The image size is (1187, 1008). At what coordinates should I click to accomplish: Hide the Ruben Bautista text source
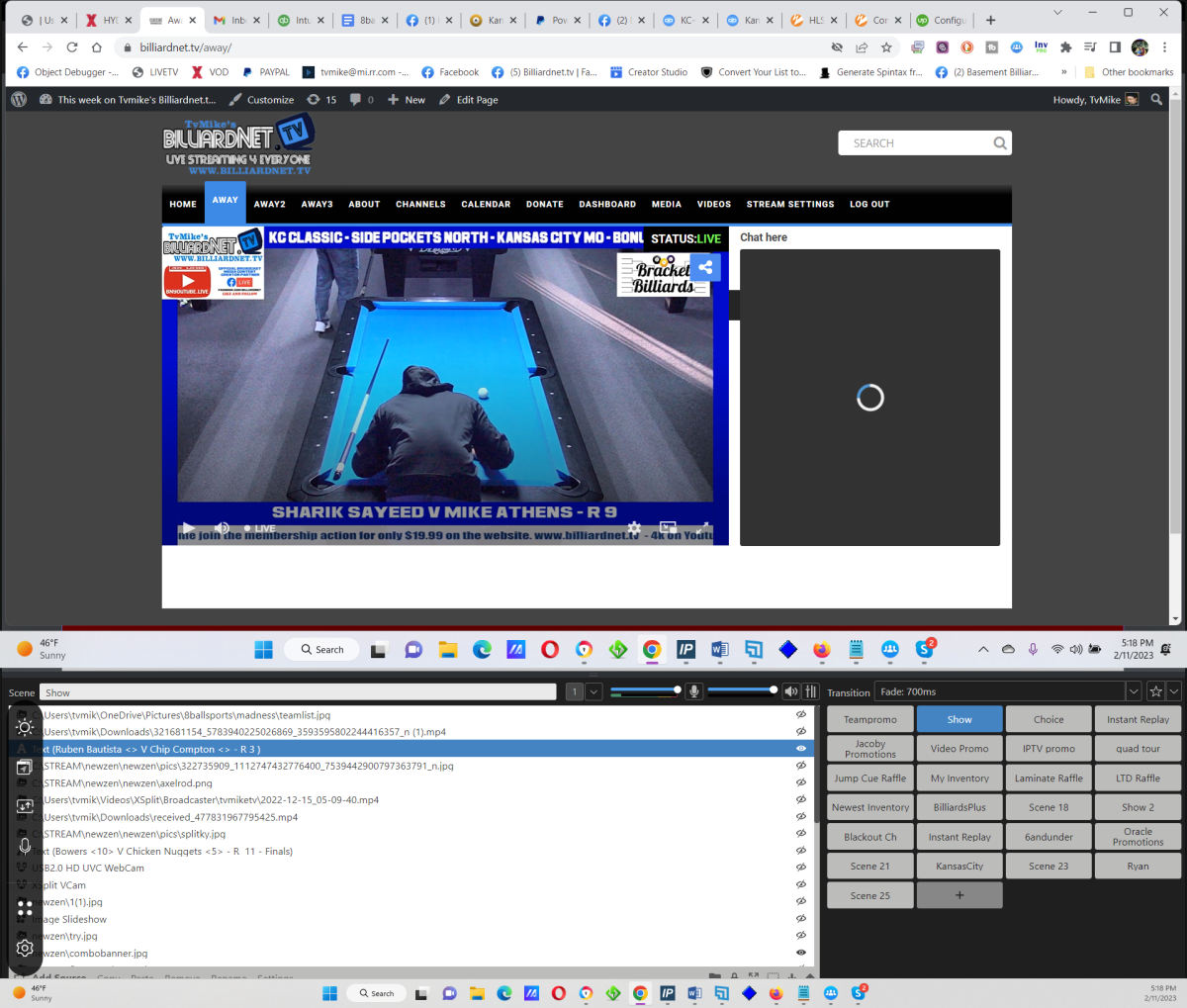(x=801, y=749)
